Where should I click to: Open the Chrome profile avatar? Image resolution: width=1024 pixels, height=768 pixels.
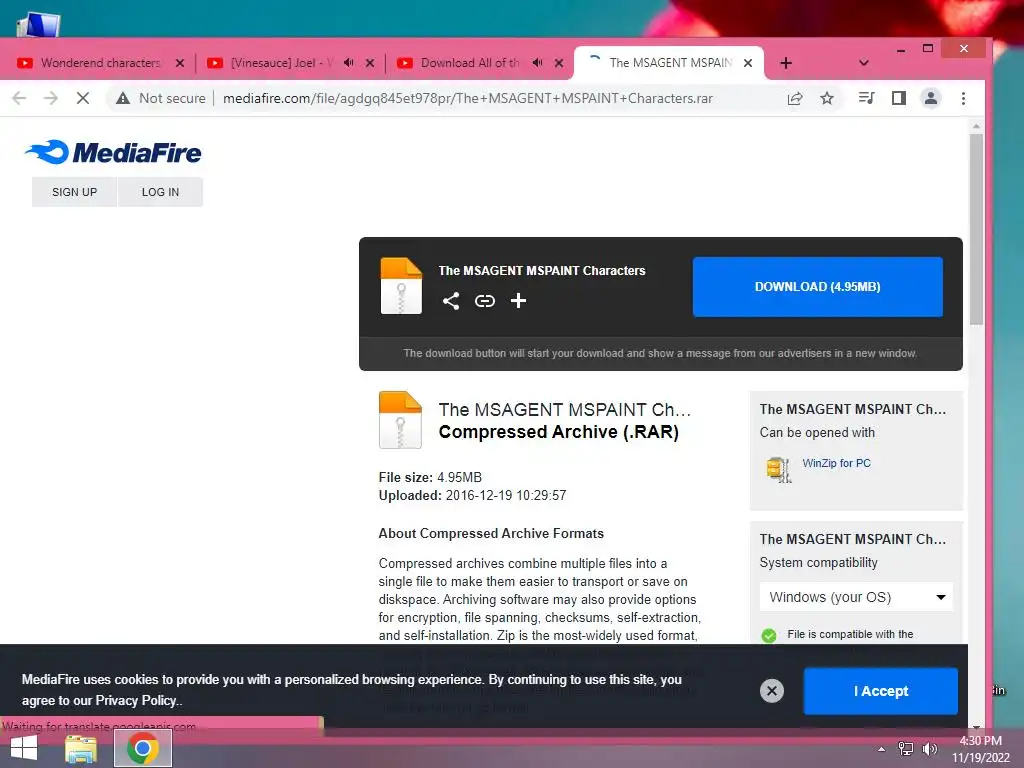[931, 98]
